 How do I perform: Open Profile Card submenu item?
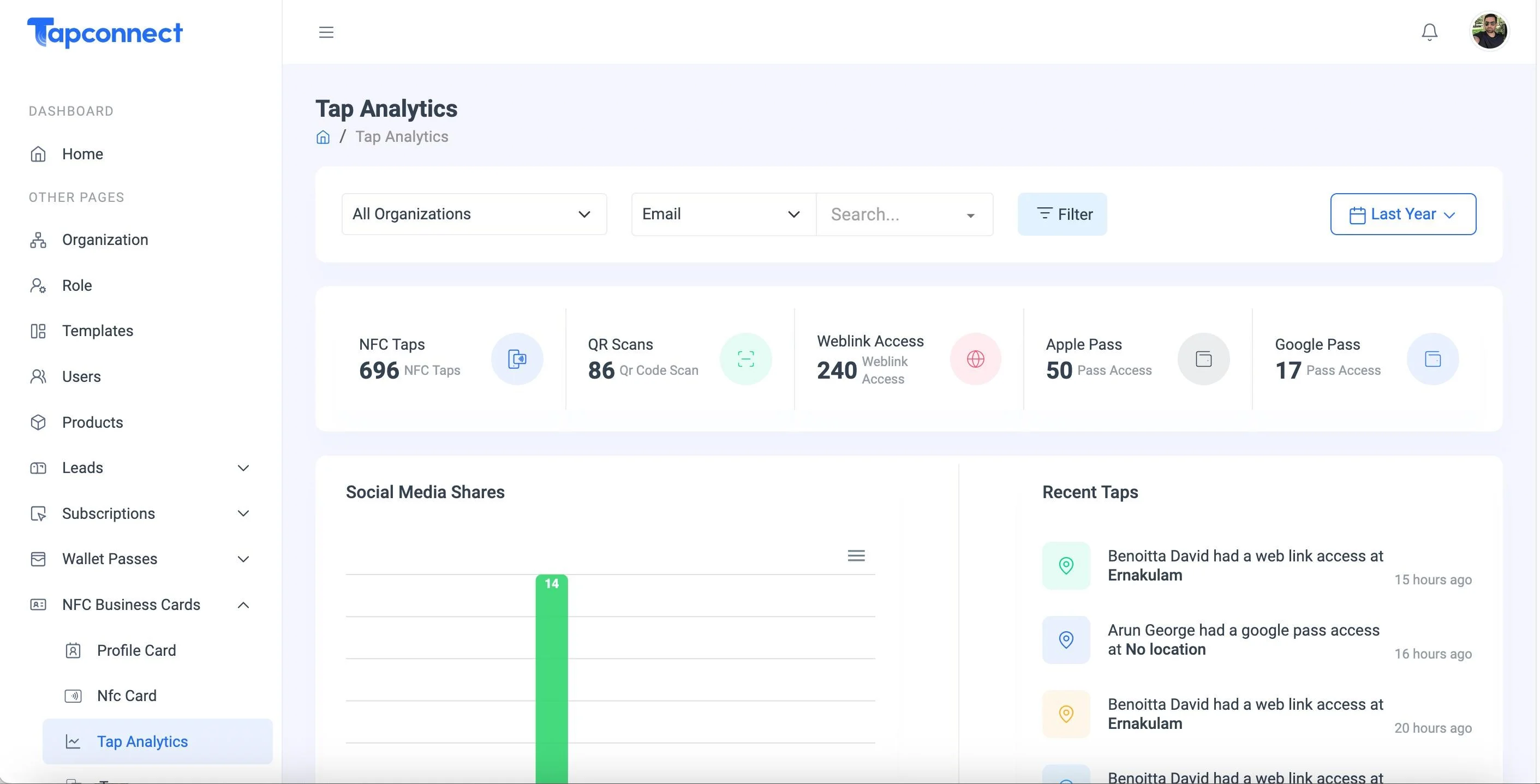click(x=136, y=651)
